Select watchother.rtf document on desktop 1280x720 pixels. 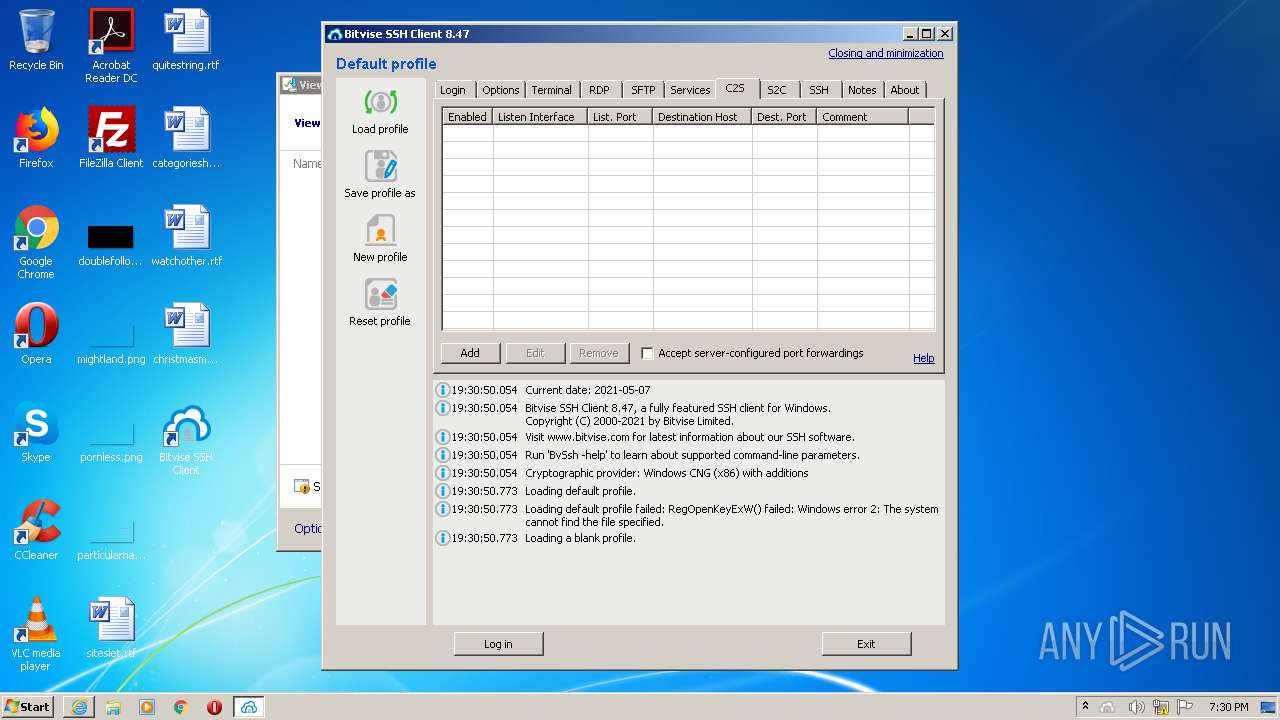186,236
